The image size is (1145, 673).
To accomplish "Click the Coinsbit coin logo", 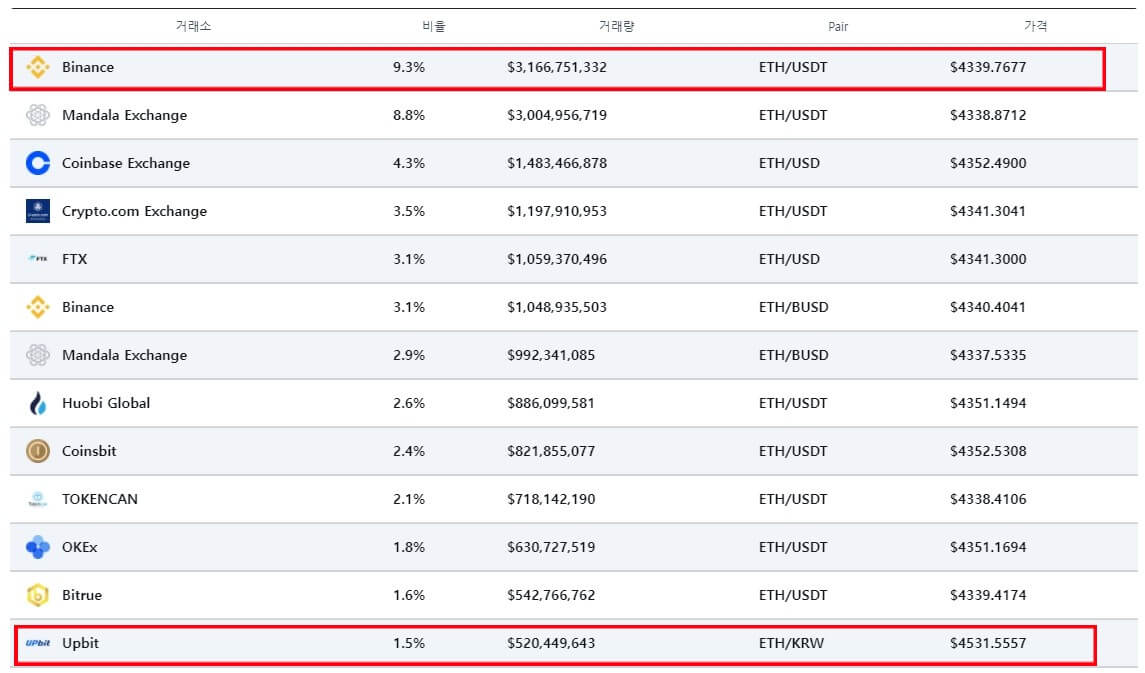I will (38, 451).
